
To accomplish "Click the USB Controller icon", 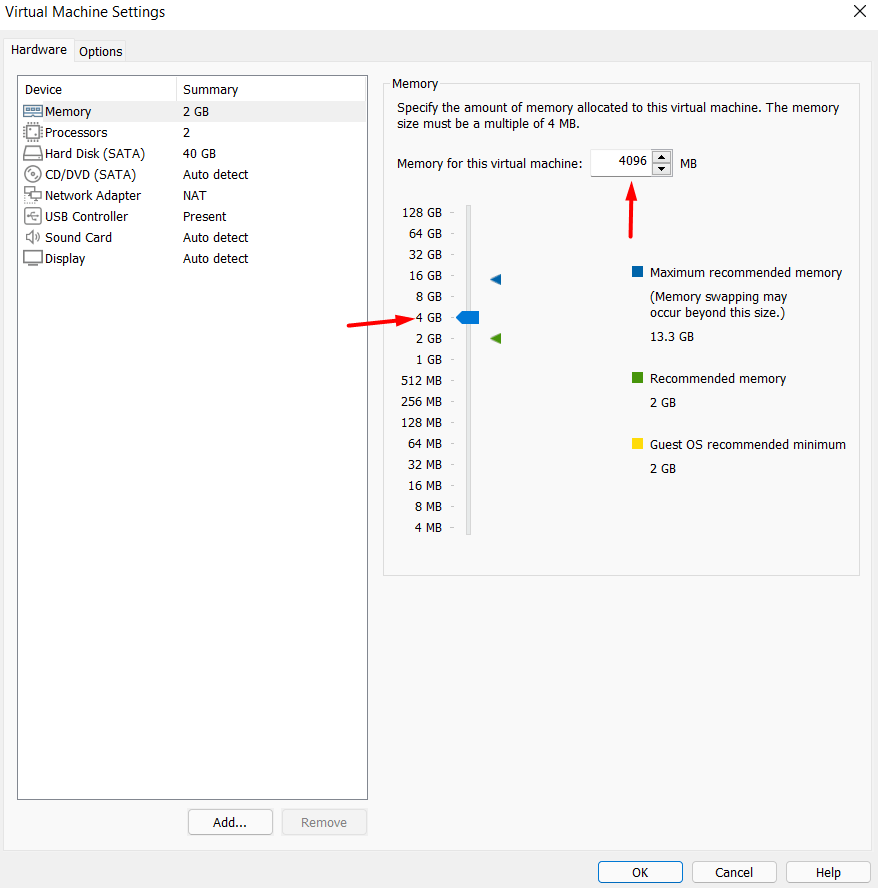I will [x=32, y=217].
